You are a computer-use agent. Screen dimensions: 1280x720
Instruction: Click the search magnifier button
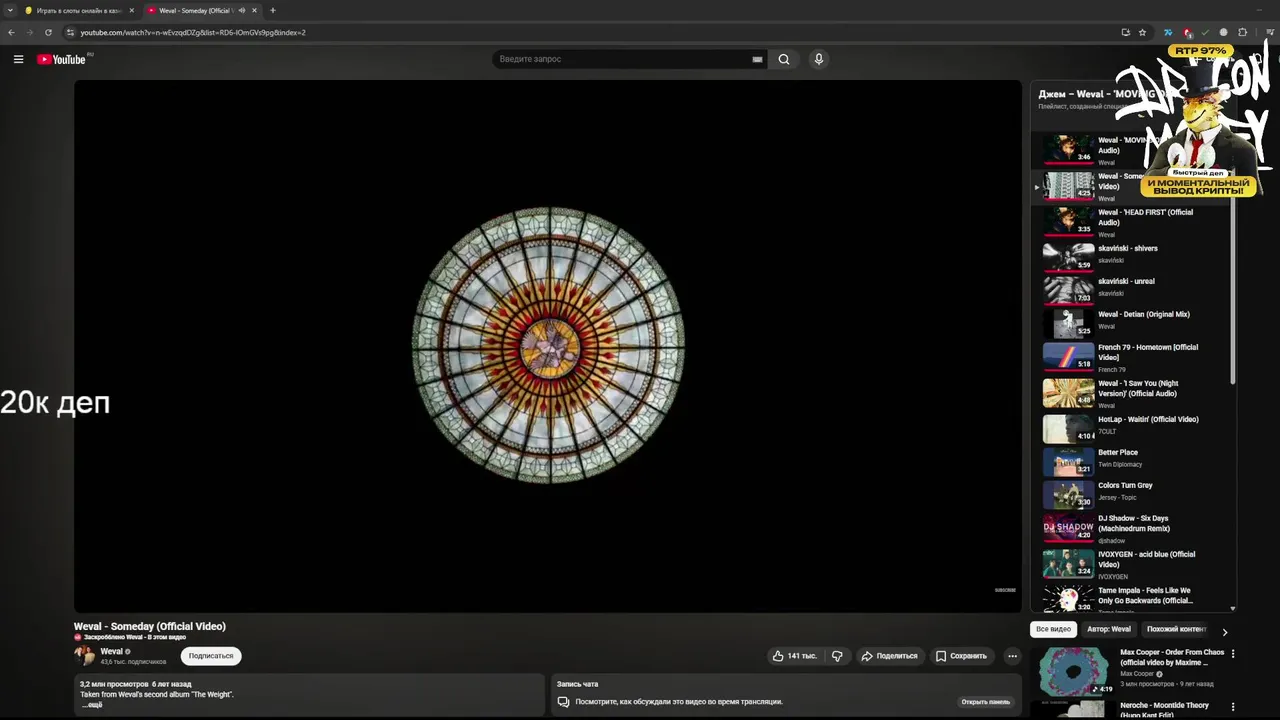[x=784, y=59]
